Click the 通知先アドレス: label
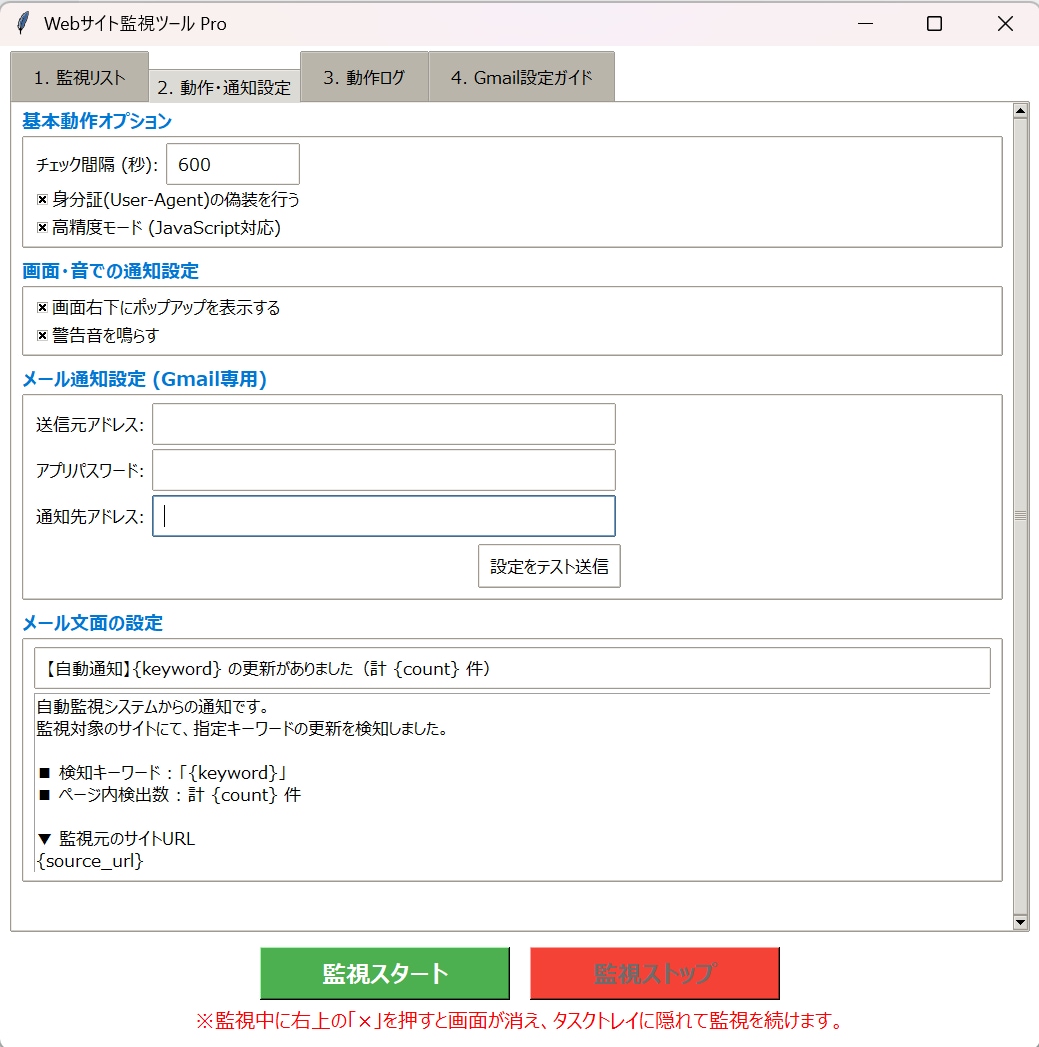The height and width of the screenshot is (1047, 1039). coord(90,517)
